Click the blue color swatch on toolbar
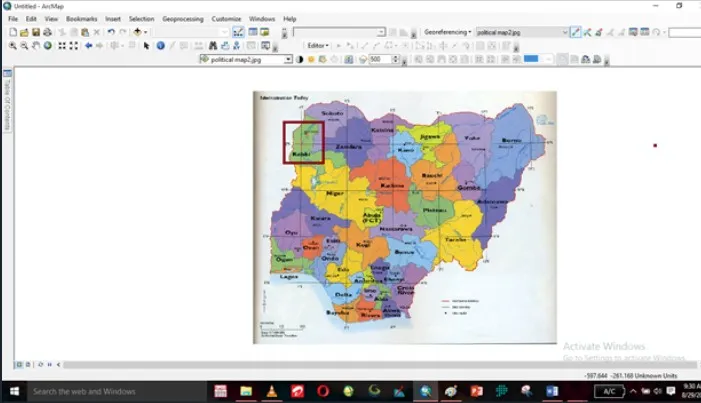The height and width of the screenshot is (403, 701). pyautogui.click(x=531, y=59)
